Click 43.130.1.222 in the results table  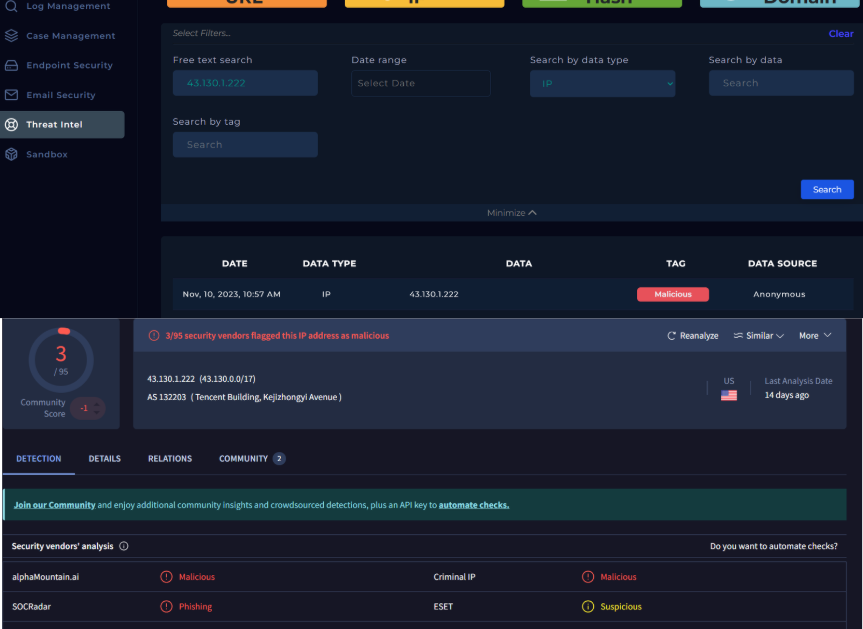tap(434, 294)
